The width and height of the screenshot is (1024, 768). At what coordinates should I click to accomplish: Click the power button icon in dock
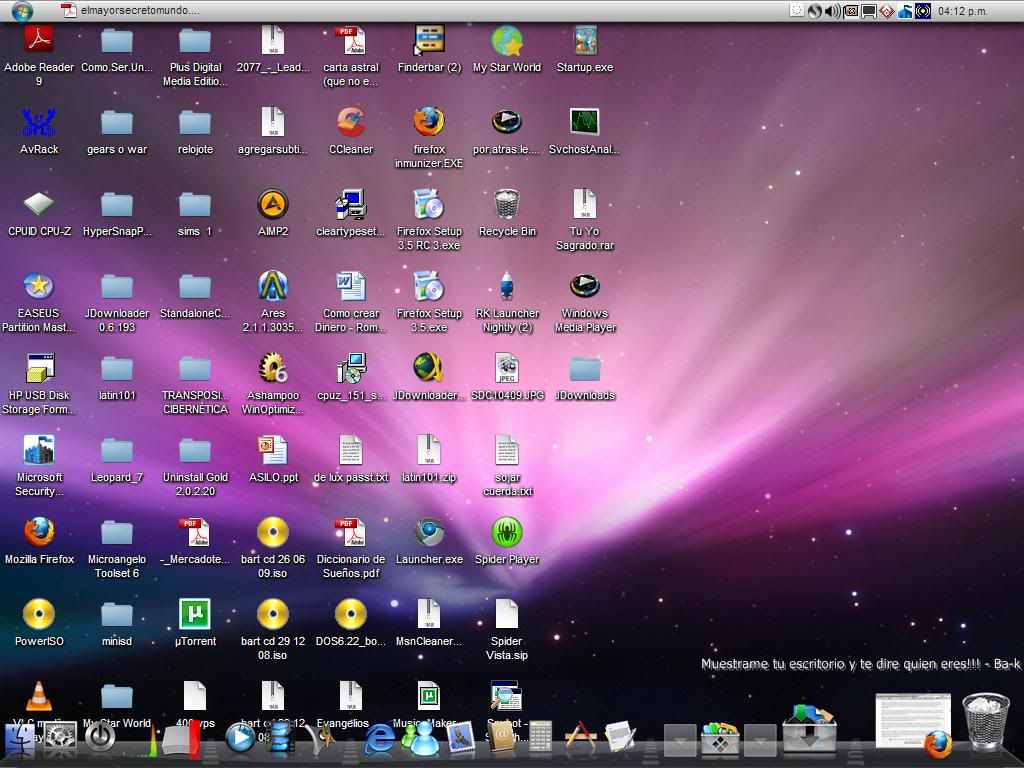pyautogui.click(x=99, y=737)
